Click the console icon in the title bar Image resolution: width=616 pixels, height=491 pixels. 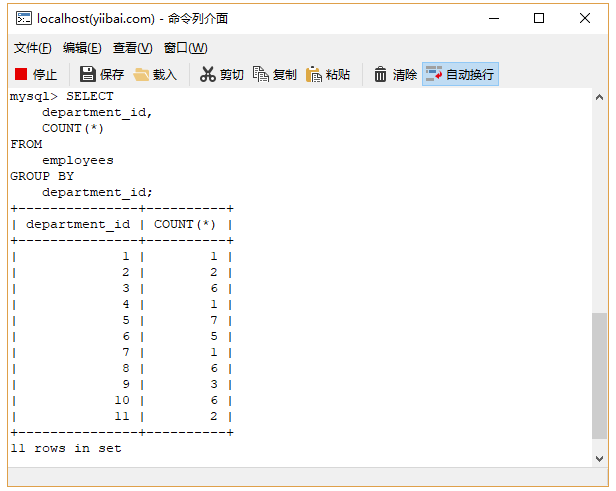(x=24, y=18)
